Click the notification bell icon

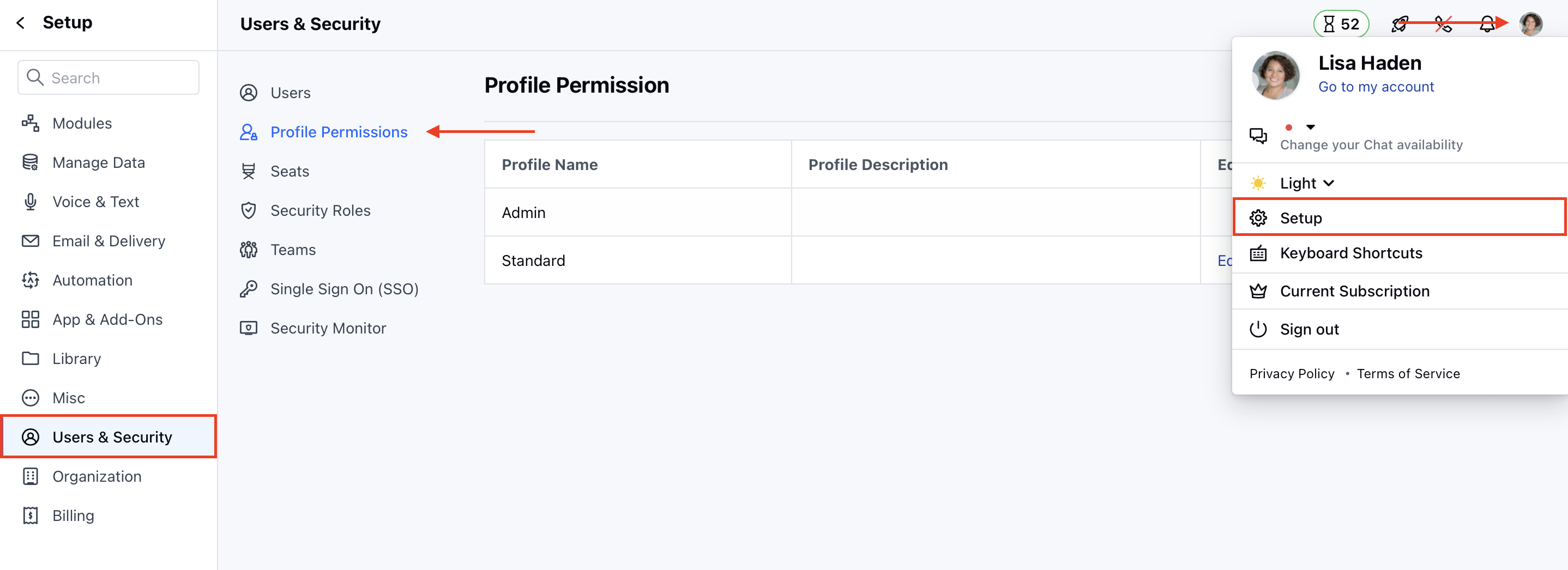[x=1487, y=25]
